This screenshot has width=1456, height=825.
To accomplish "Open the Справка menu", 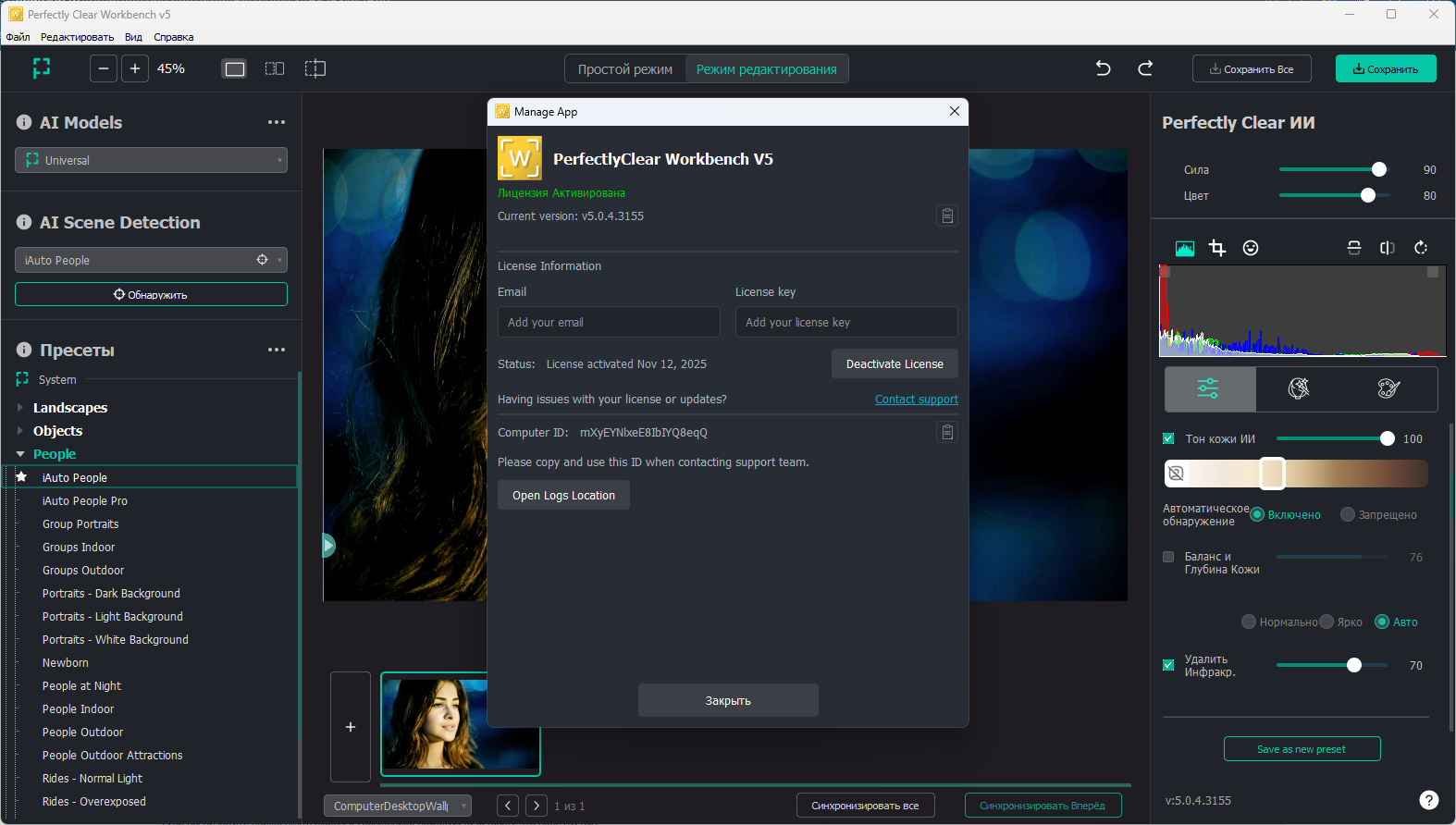I will click(173, 37).
